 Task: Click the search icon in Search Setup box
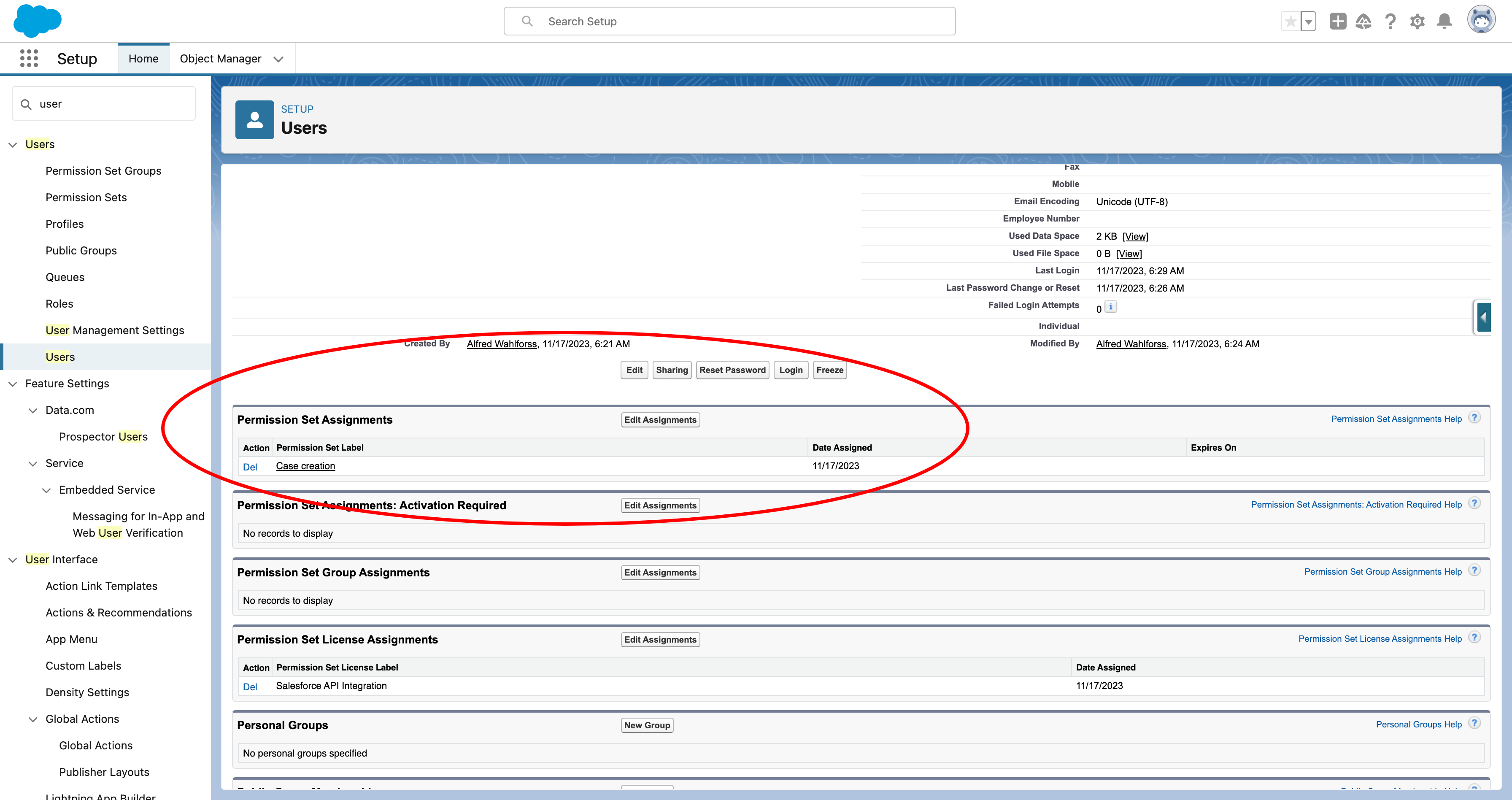[x=527, y=21]
